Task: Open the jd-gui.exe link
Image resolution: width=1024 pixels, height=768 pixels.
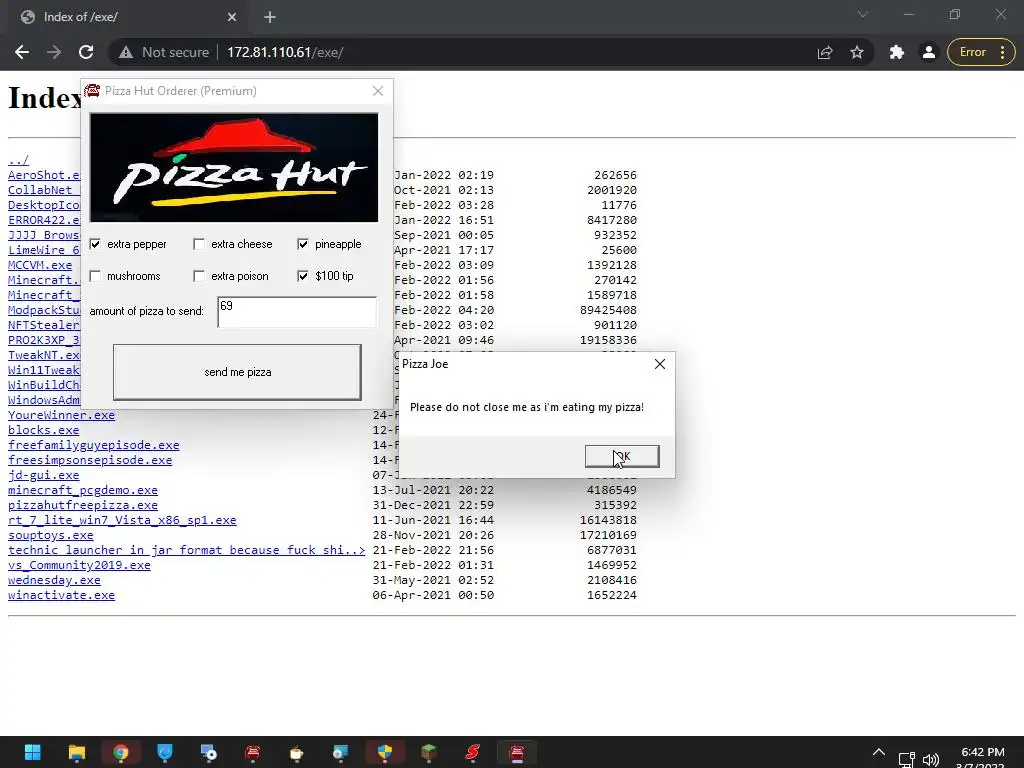Action: click(44, 475)
